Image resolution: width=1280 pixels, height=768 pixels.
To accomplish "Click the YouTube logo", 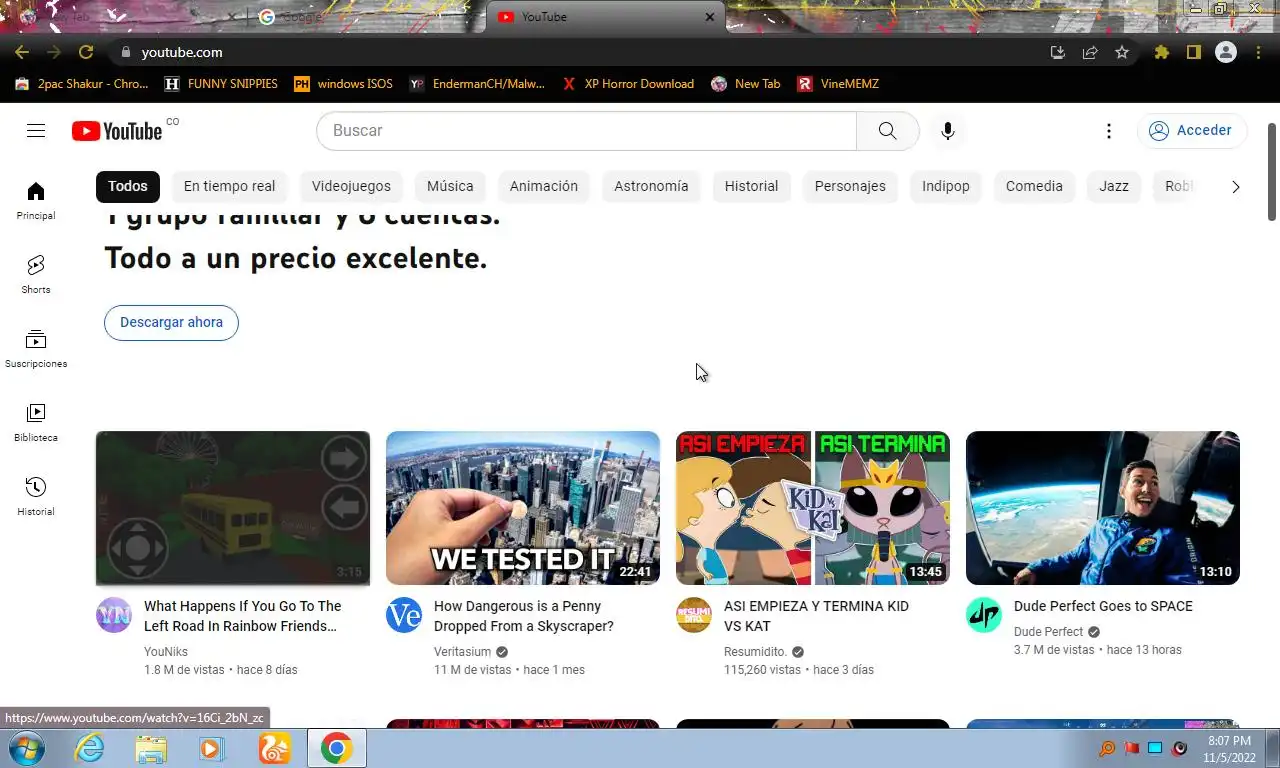I will (117, 131).
